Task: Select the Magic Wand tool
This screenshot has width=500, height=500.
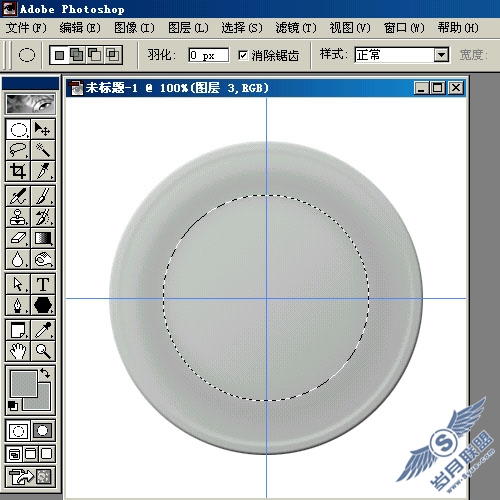Action: (43, 150)
